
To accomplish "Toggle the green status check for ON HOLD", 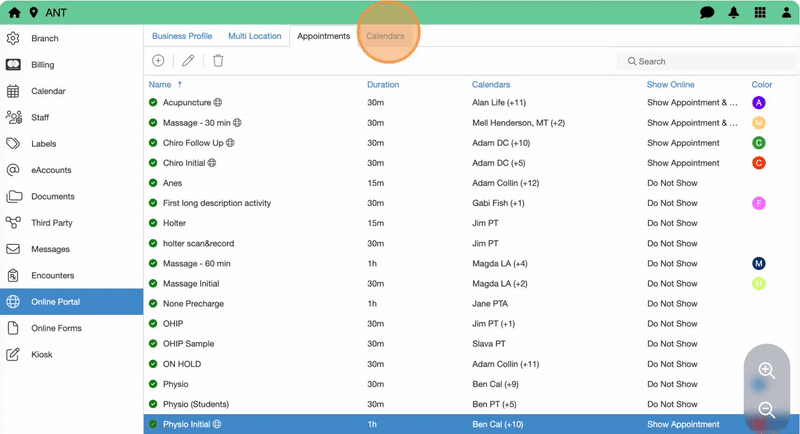I will [153, 364].
